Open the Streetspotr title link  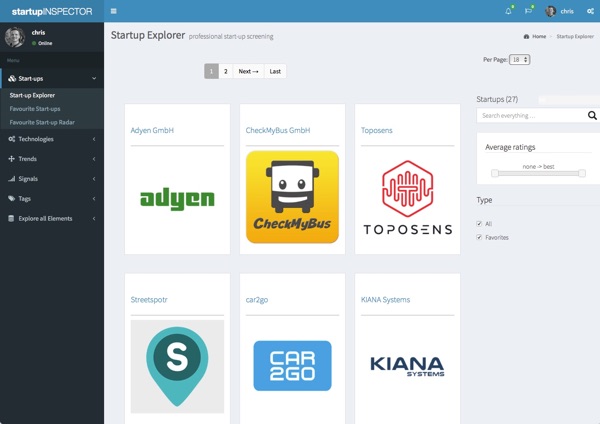coord(149,300)
